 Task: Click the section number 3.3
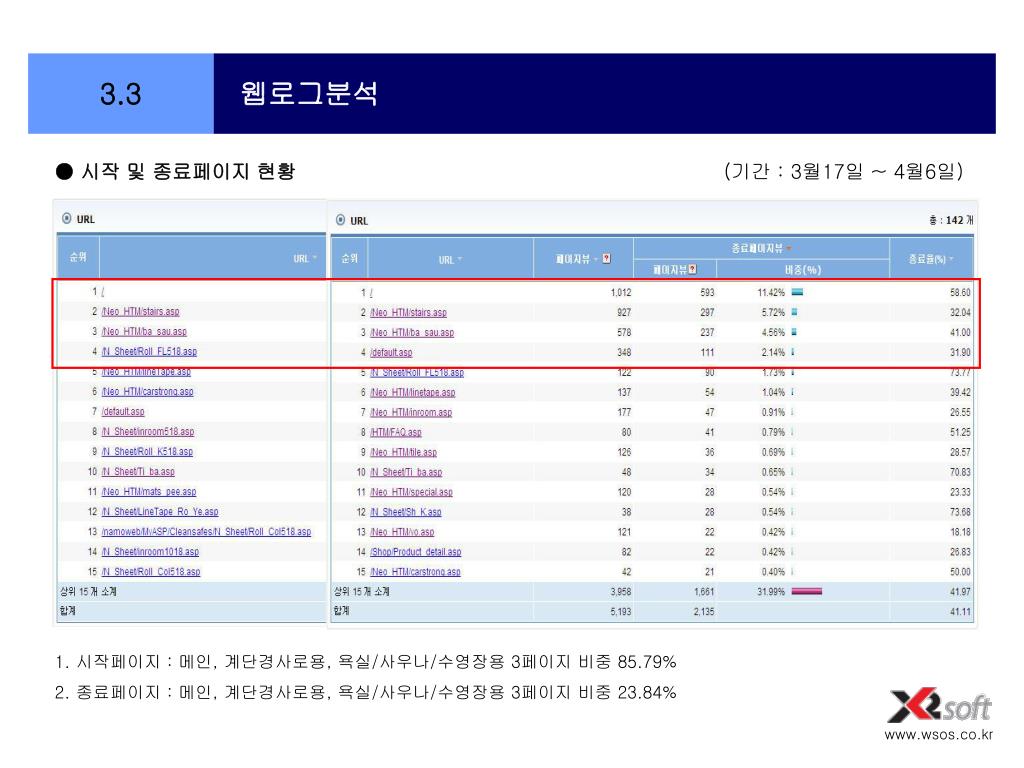click(121, 93)
